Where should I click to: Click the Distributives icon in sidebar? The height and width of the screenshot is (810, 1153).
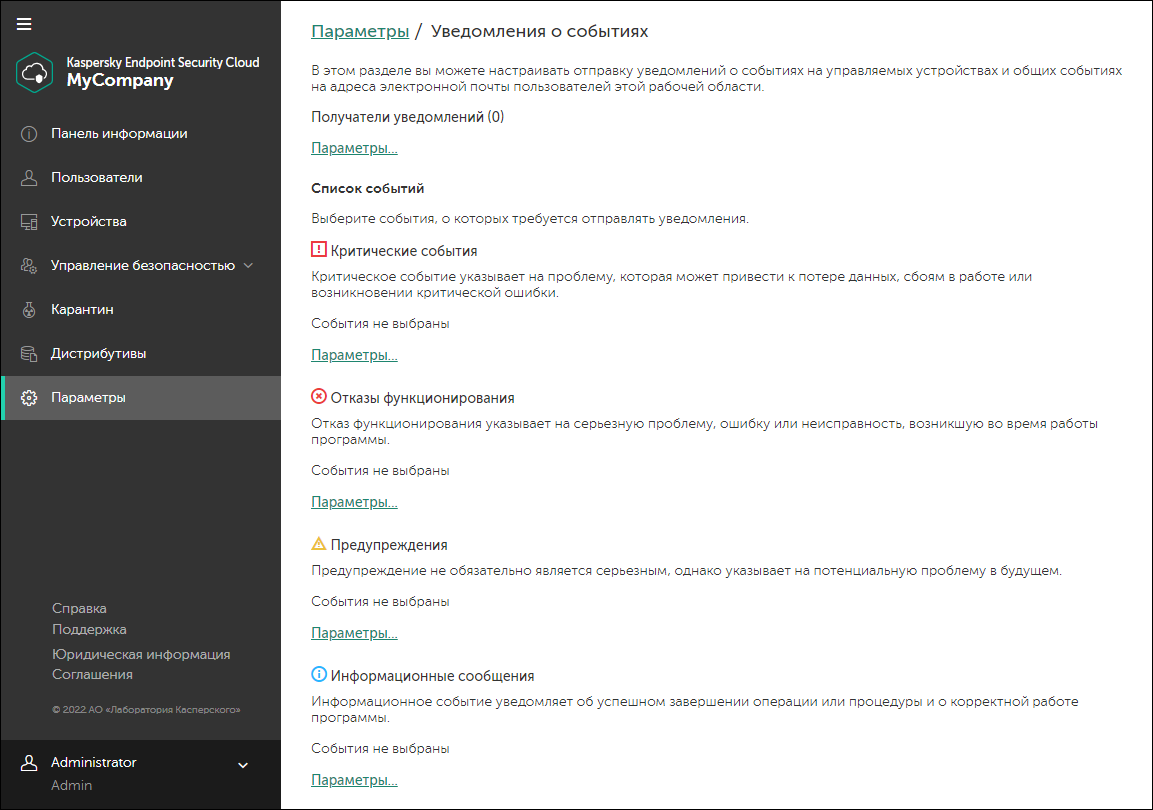click(x=29, y=354)
